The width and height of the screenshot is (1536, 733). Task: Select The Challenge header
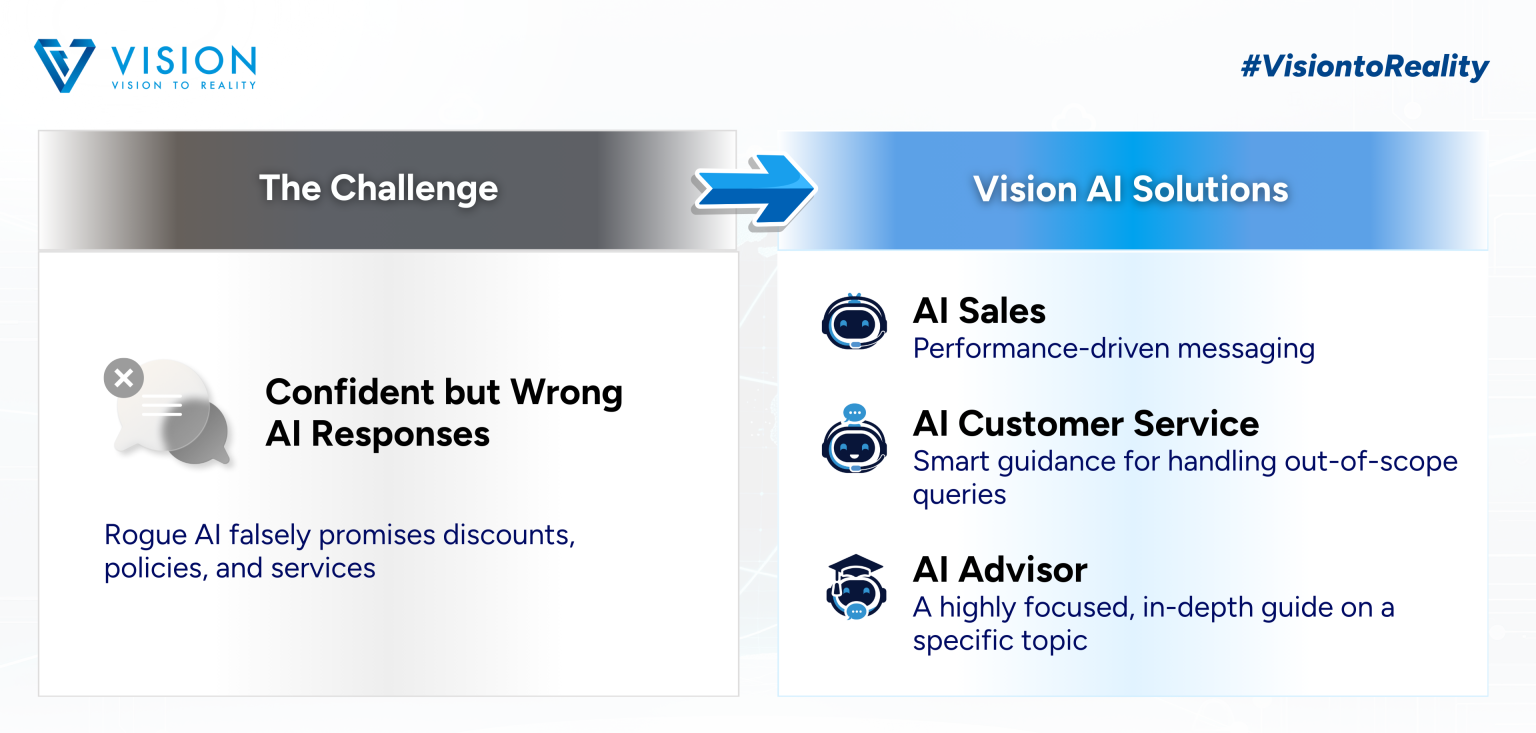378,188
